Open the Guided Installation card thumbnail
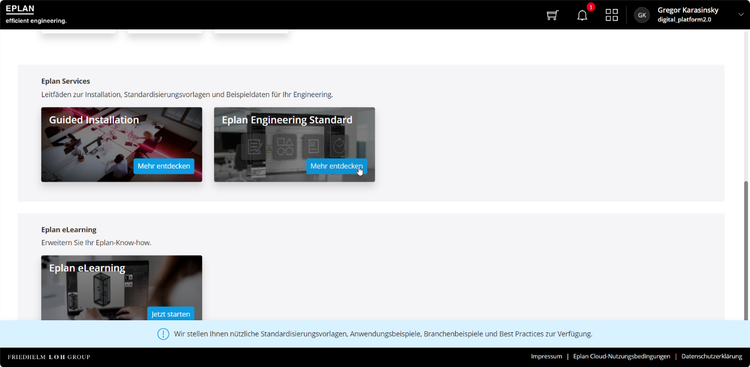Viewport: 750px width, 367px height. [x=121, y=145]
